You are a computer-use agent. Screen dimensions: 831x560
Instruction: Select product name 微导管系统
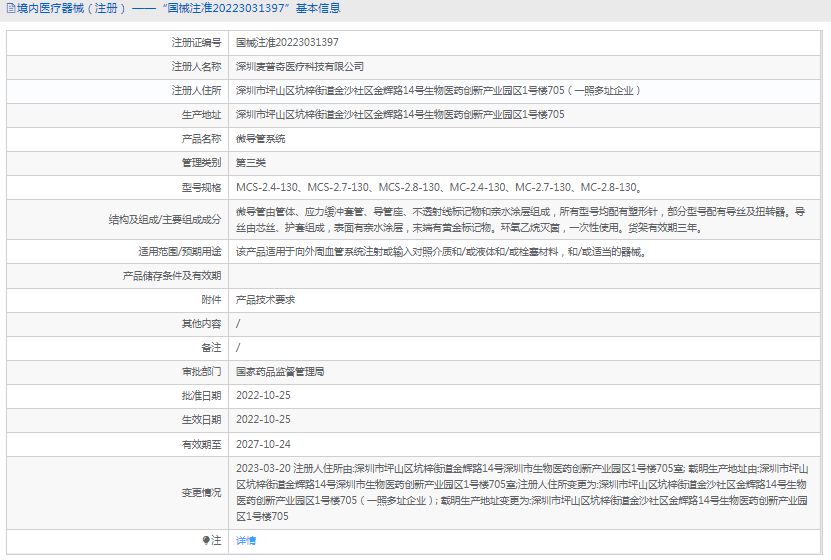pyautogui.click(x=261, y=139)
